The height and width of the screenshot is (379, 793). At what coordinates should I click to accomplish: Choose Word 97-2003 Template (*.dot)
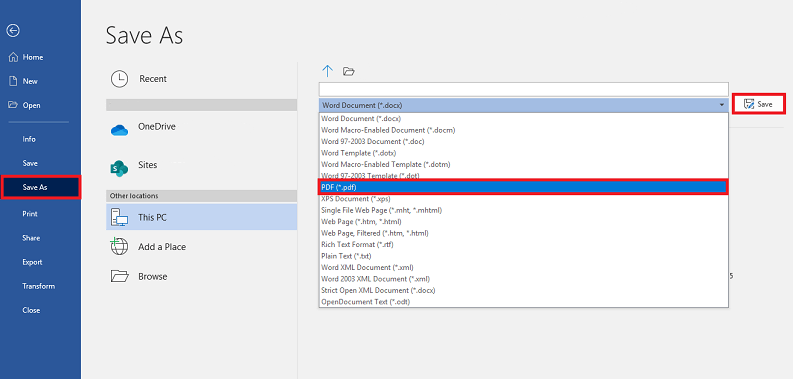coord(523,175)
